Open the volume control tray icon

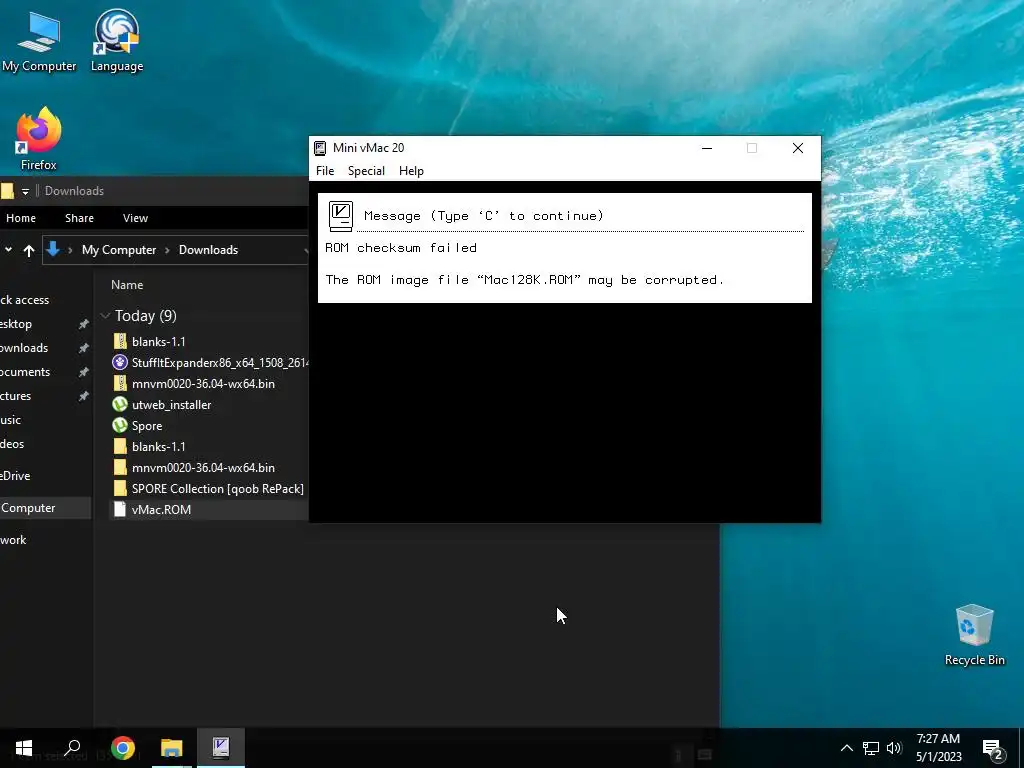(x=894, y=748)
